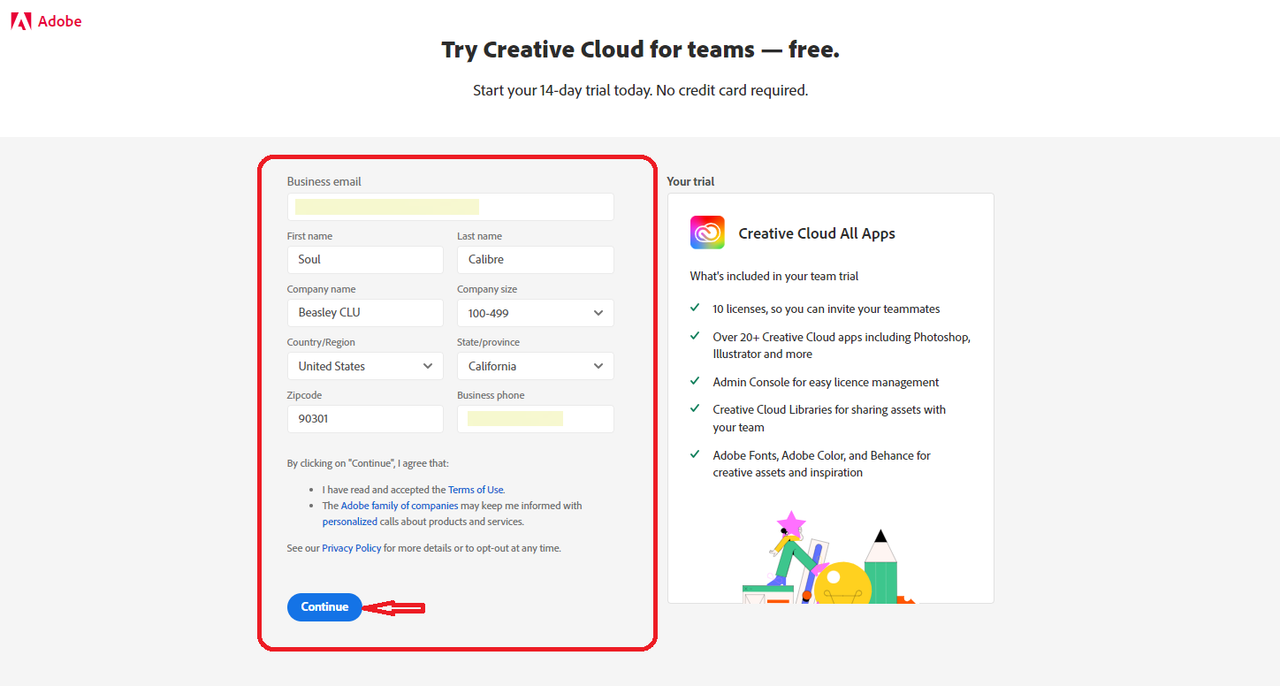Image resolution: width=1280 pixels, height=686 pixels.
Task: Open the Country/Region dropdown showing United States
Action: pos(365,366)
